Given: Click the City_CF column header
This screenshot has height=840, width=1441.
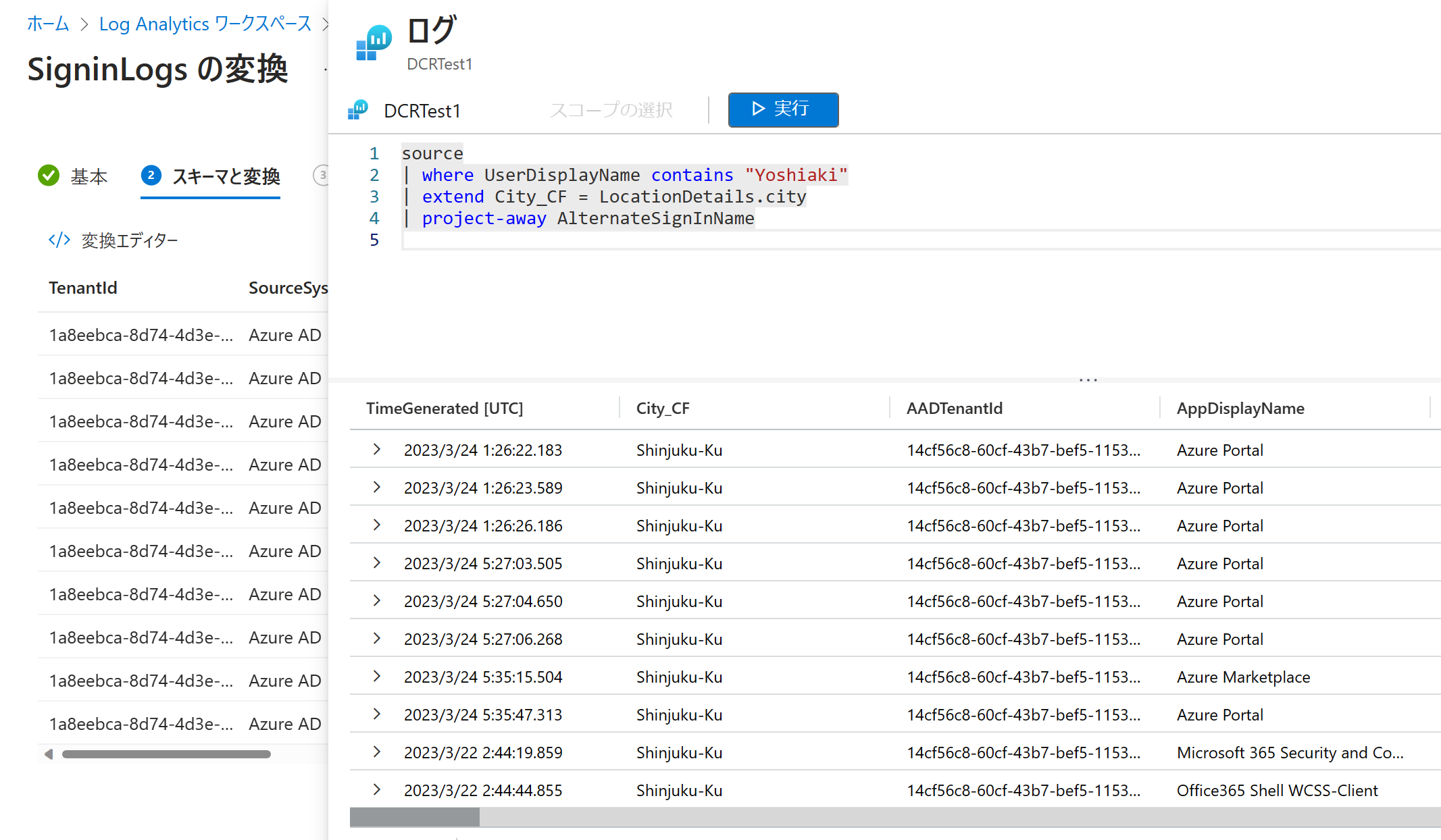Looking at the screenshot, I should click(663, 408).
